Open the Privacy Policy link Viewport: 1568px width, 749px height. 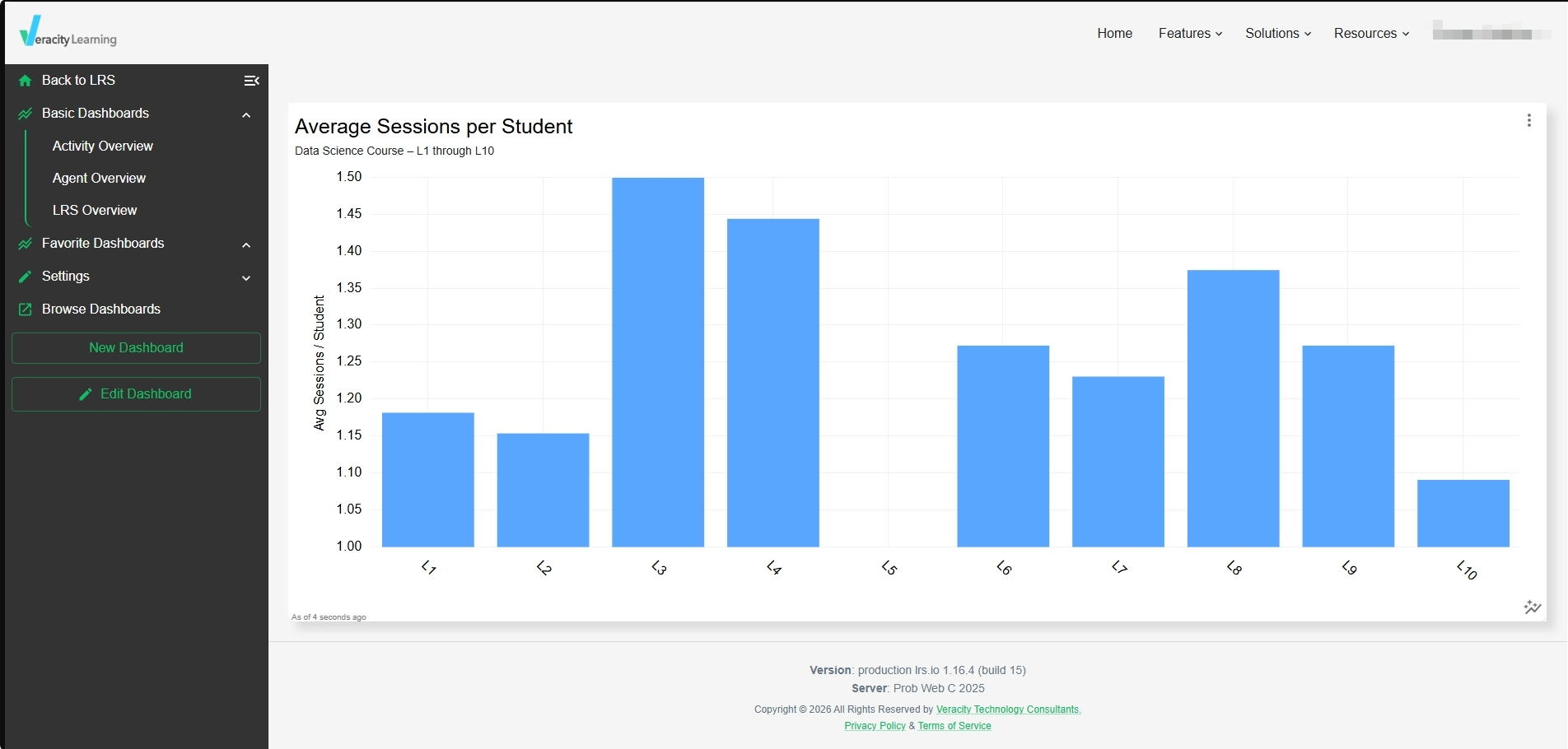(x=875, y=726)
